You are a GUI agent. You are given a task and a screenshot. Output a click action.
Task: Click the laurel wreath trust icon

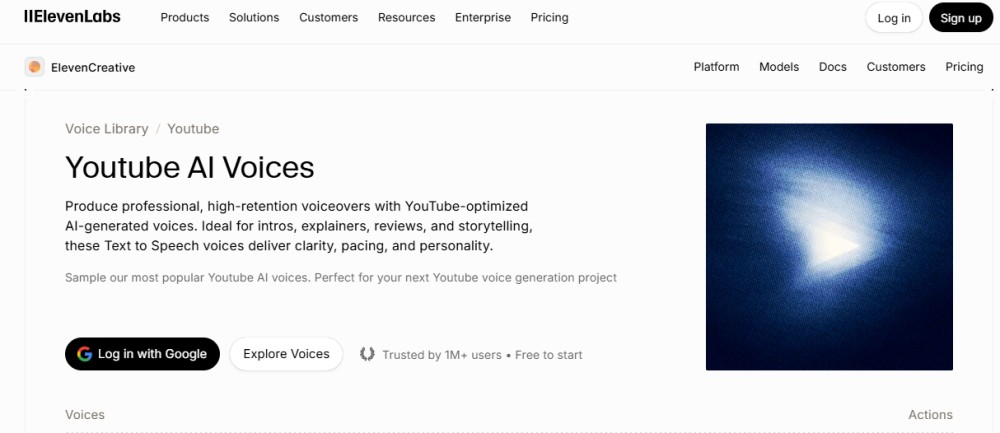click(x=367, y=354)
